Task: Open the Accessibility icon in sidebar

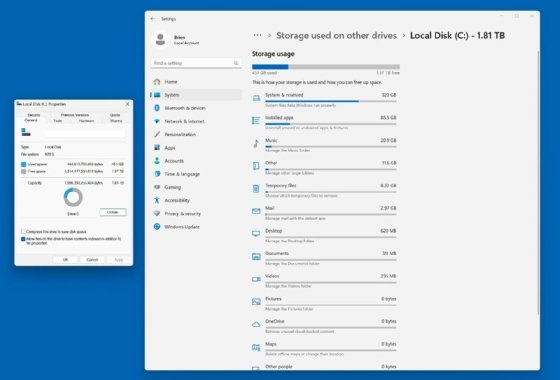Action: pyautogui.click(x=157, y=200)
